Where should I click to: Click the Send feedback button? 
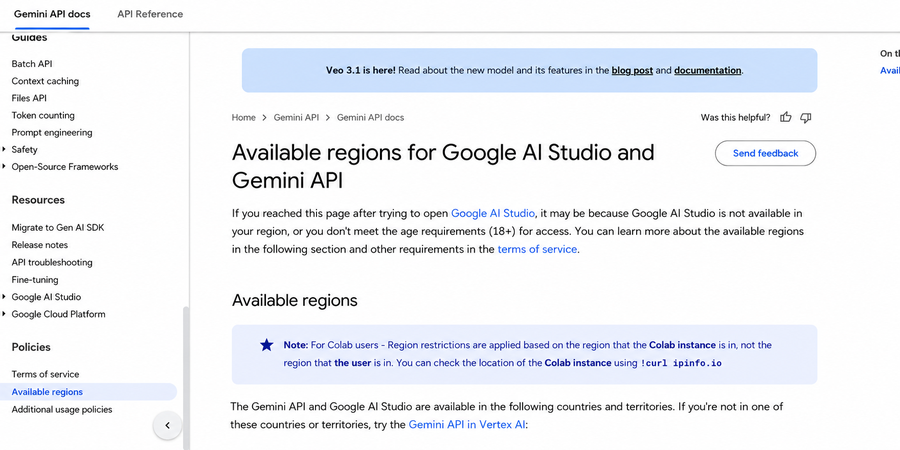[x=765, y=153]
